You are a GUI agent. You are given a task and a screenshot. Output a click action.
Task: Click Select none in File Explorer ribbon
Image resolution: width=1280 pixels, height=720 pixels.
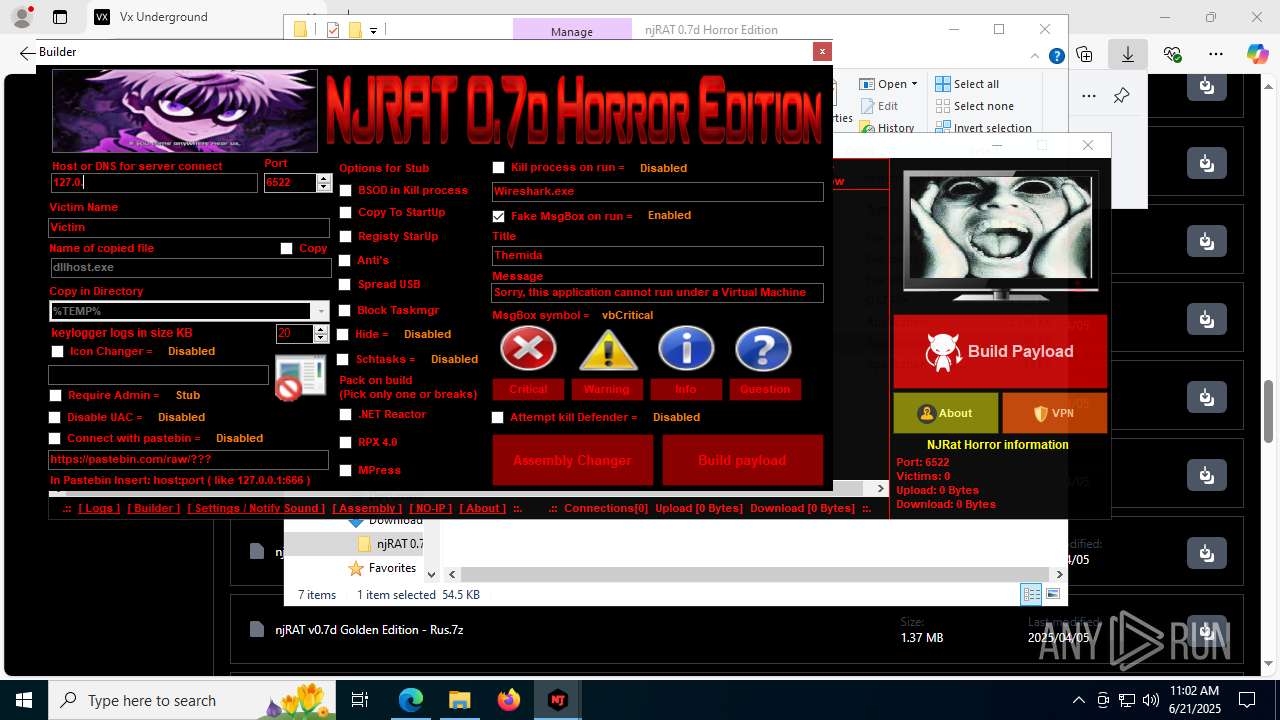[x=974, y=106]
